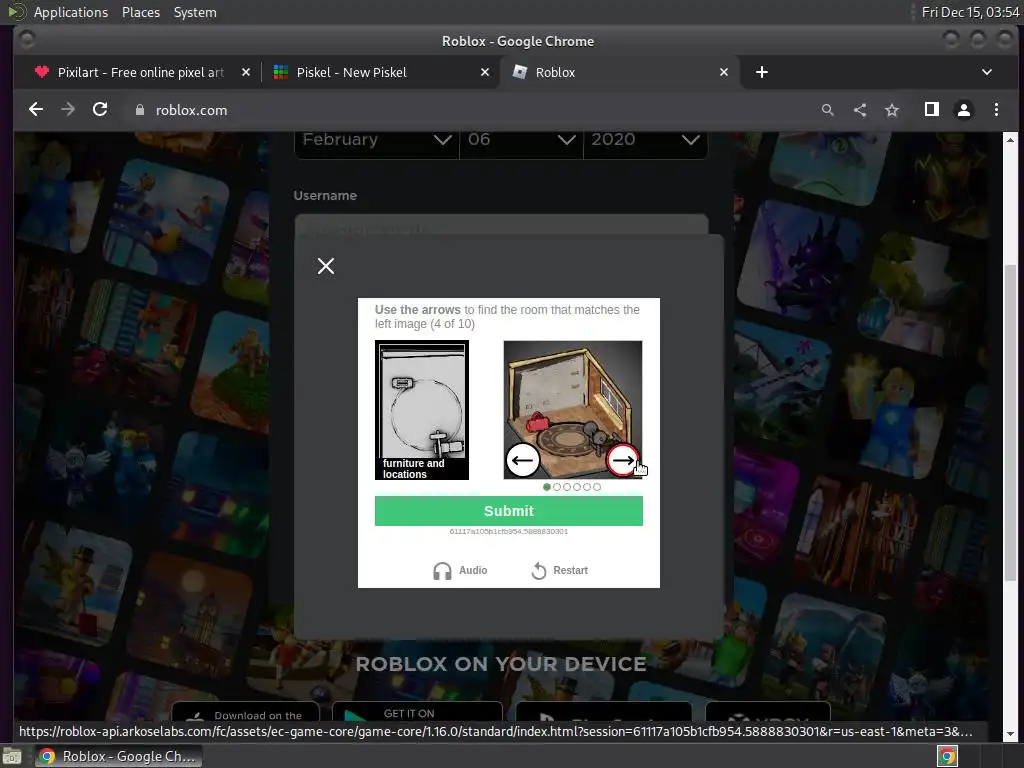
Task: Open the Chrome profile icon
Action: [x=964, y=110]
